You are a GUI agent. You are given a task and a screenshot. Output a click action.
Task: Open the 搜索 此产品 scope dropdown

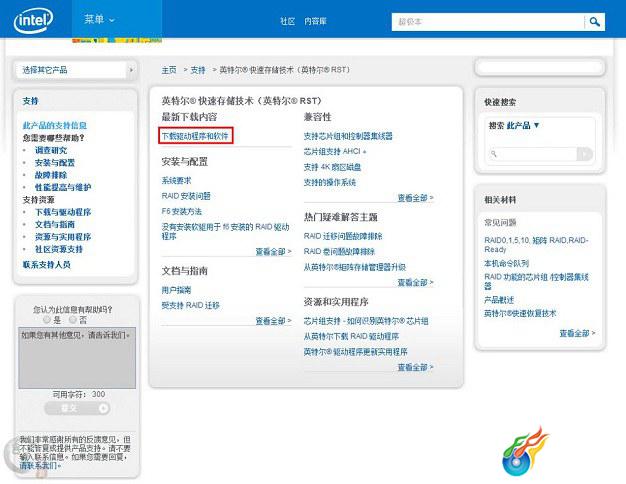[x=514, y=125]
